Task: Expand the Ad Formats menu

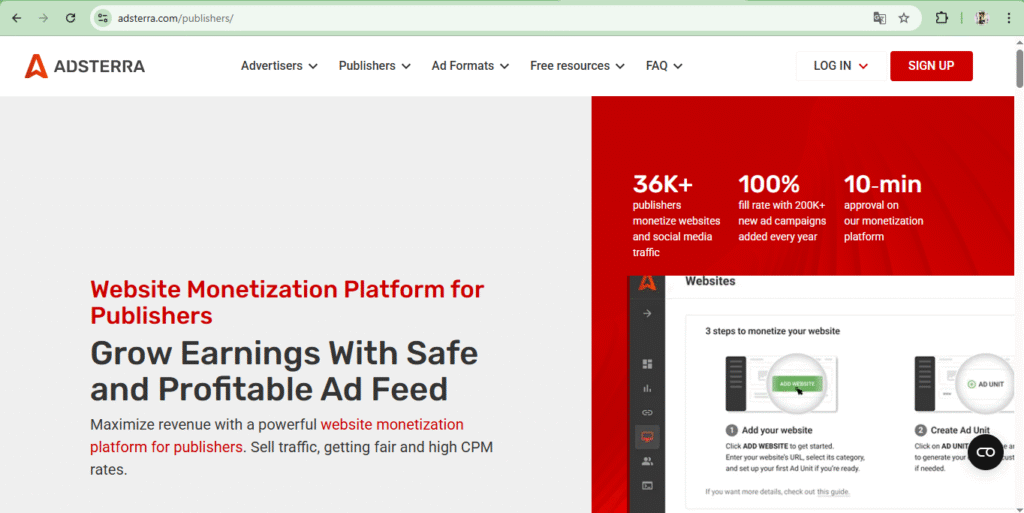Action: 470,66
